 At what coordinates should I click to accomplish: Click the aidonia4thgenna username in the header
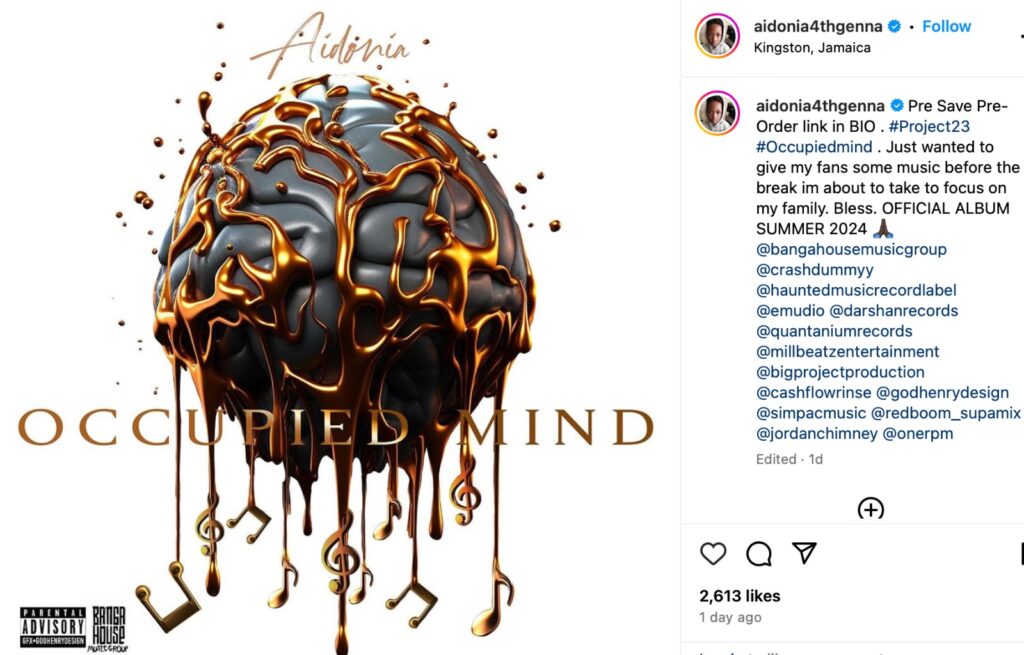818,26
